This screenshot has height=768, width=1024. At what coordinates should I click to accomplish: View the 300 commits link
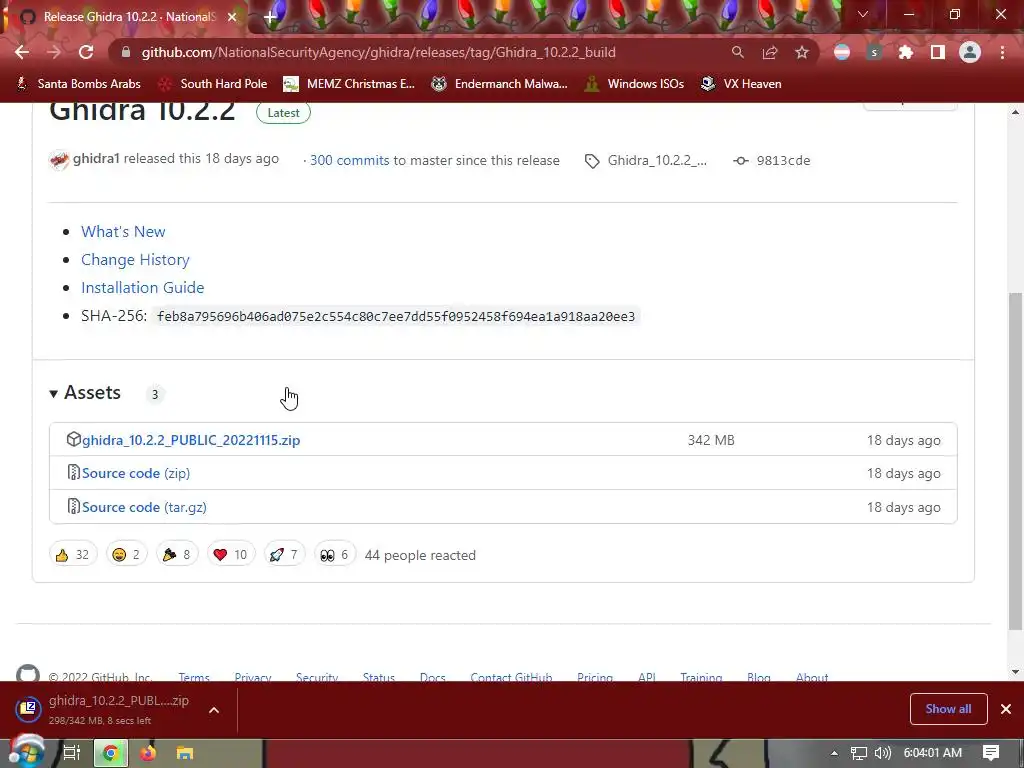click(x=349, y=161)
